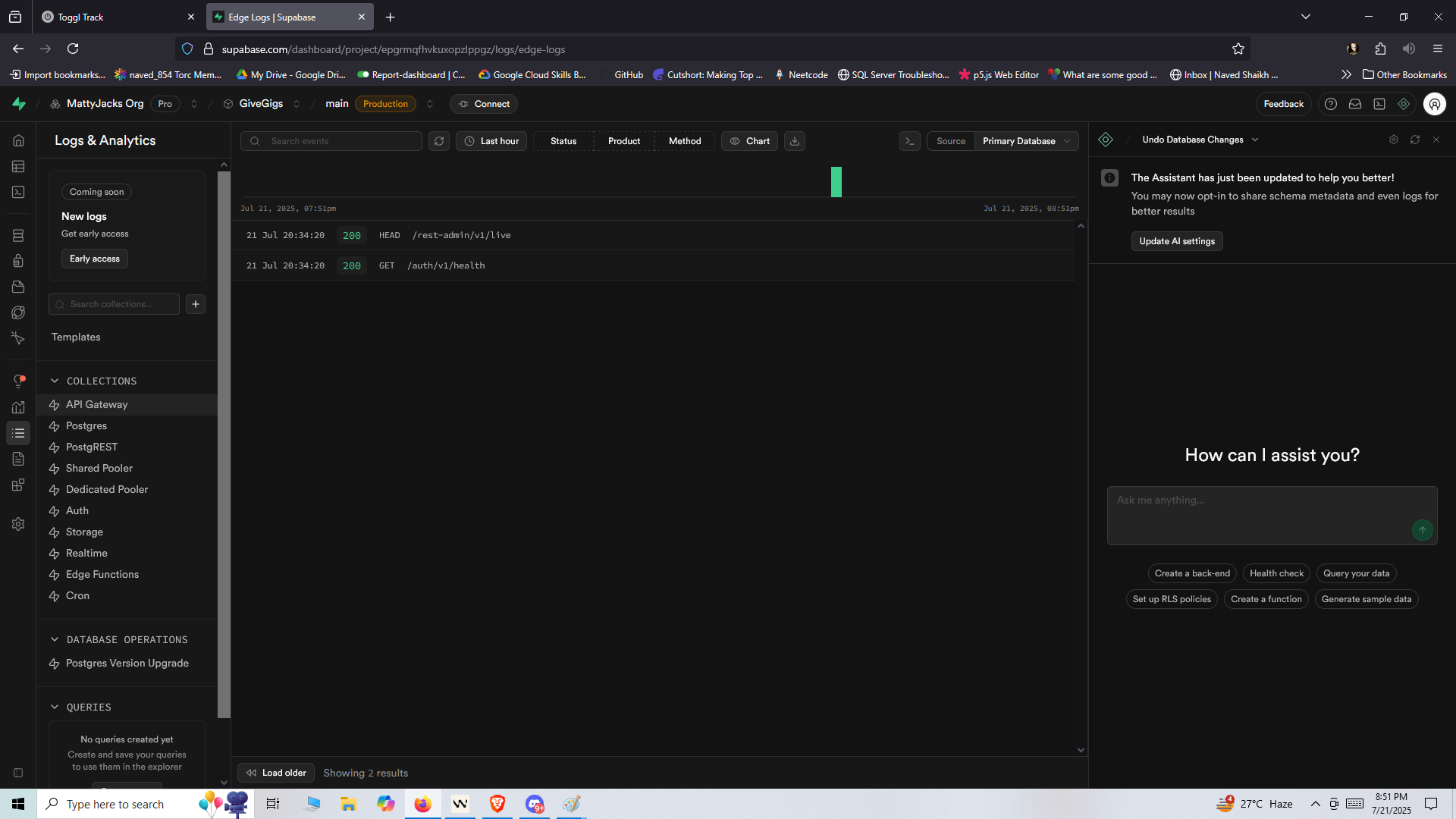Open the notifications inbox icon
This screenshot has height=819, width=1456.
click(x=1355, y=104)
